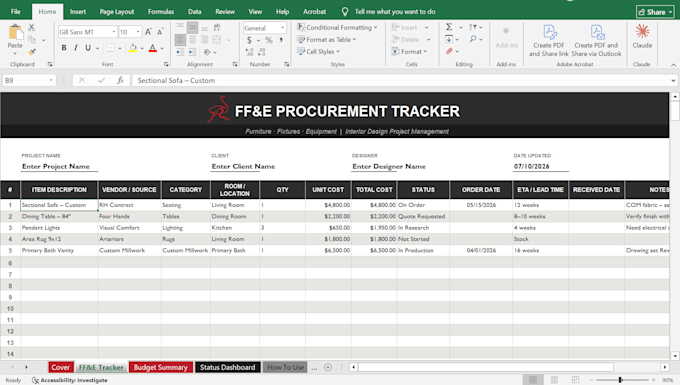Click the formula bar input
The height and width of the screenshot is (385, 680).
pos(401,80)
